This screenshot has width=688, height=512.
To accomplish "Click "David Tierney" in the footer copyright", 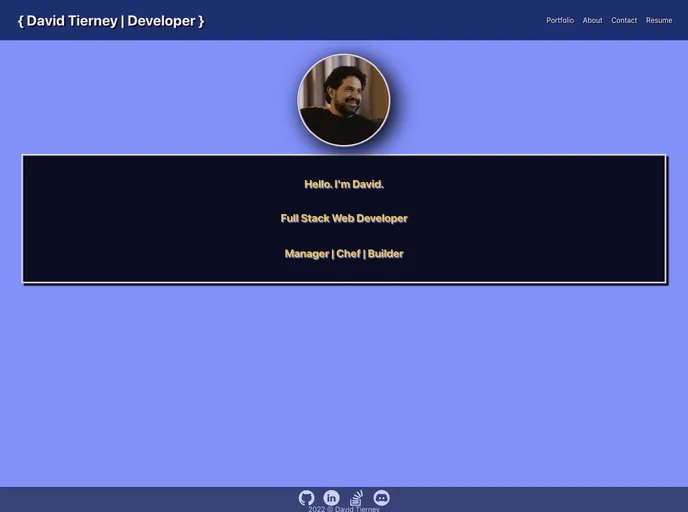I will (357, 509).
